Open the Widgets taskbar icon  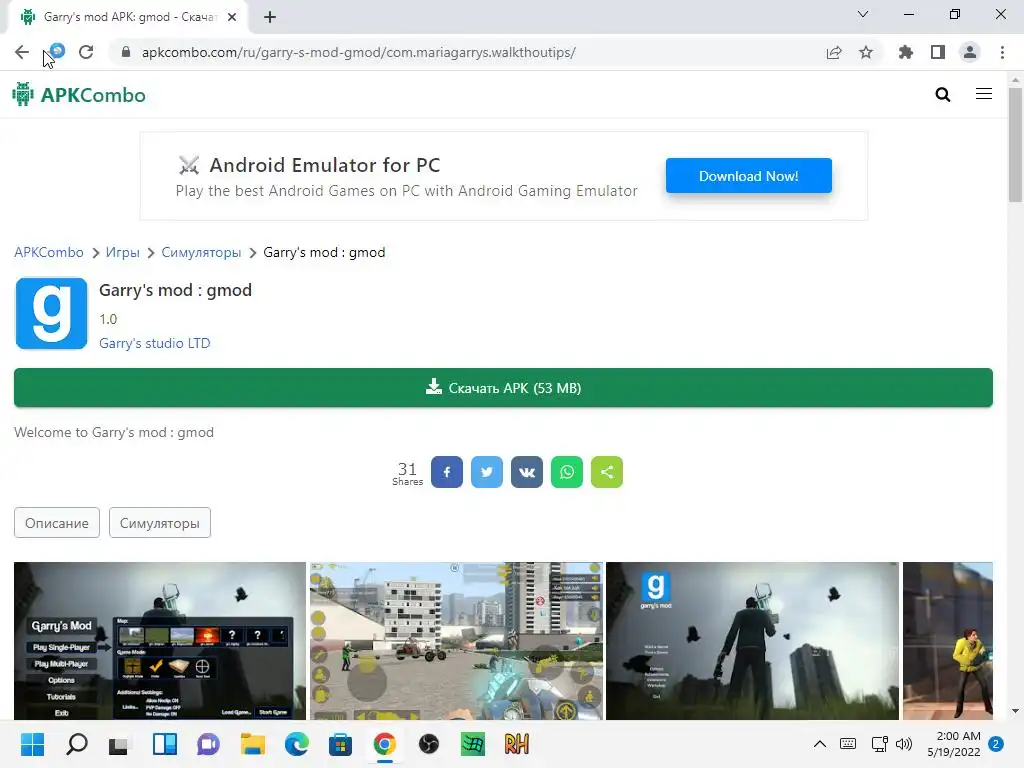[x=165, y=744]
